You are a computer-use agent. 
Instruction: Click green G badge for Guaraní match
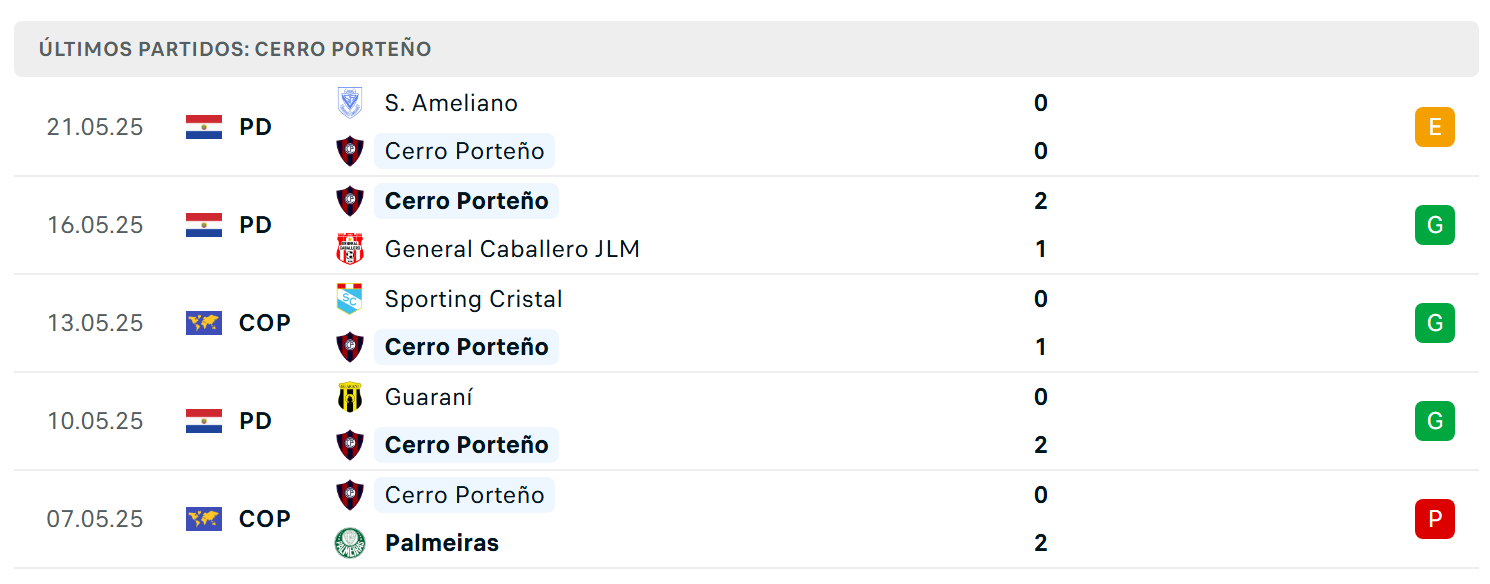(1435, 421)
